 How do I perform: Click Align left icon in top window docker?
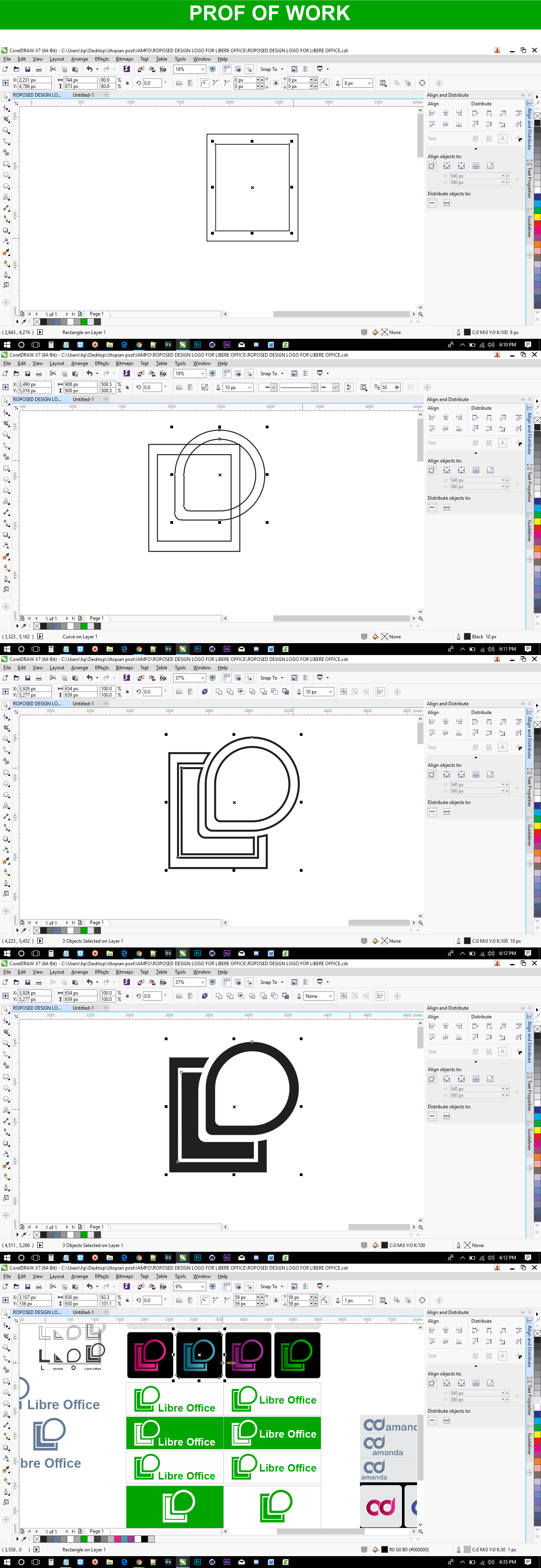coord(432,113)
